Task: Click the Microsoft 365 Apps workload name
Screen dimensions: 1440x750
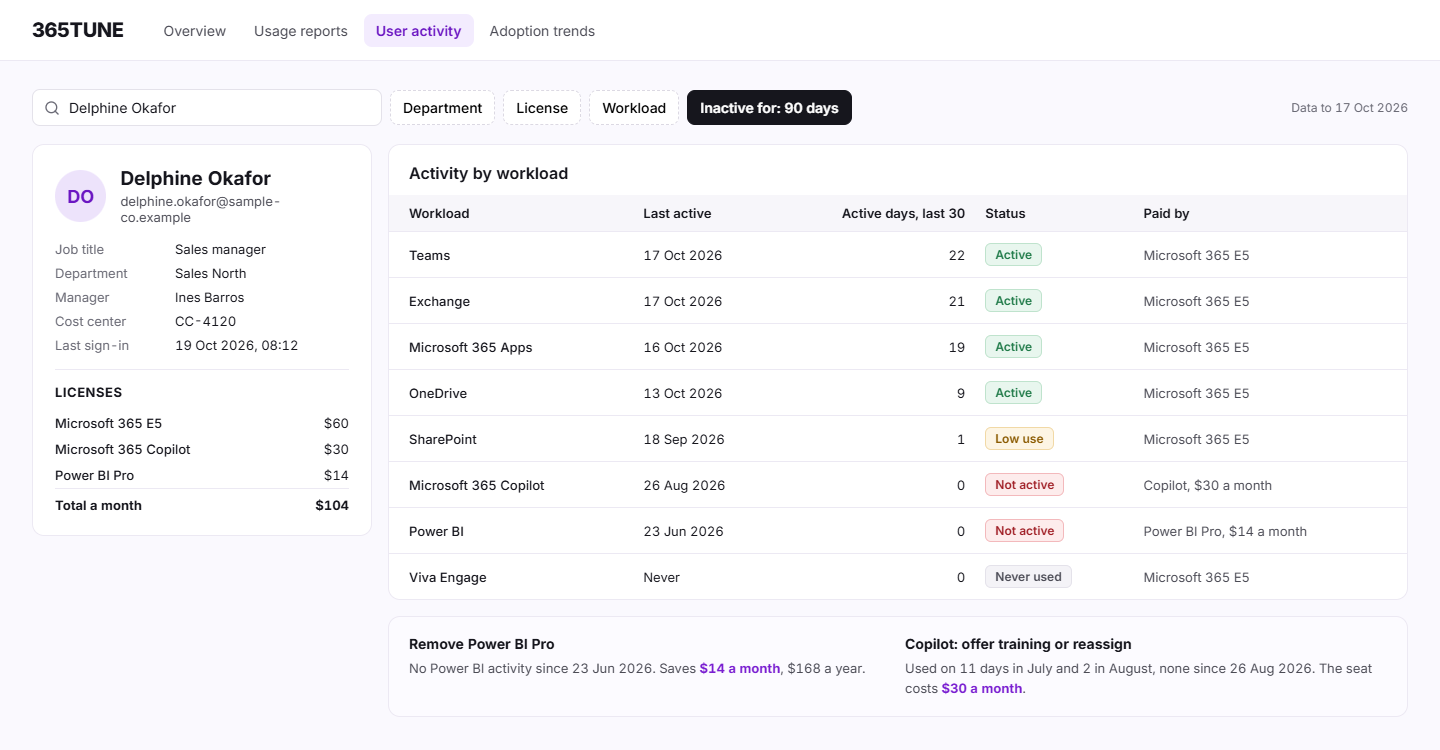Action: click(471, 347)
